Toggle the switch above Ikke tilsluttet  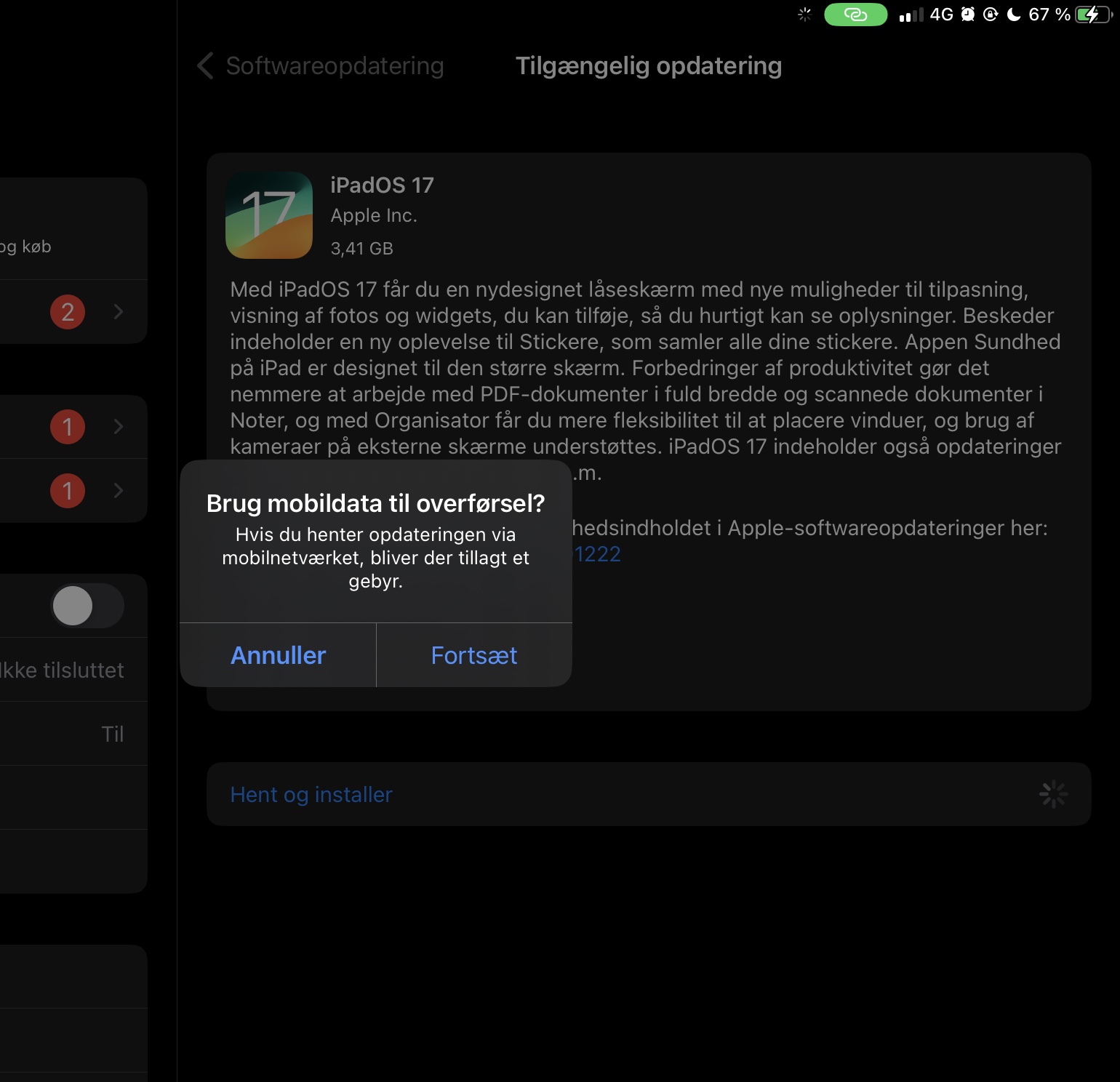click(x=87, y=606)
